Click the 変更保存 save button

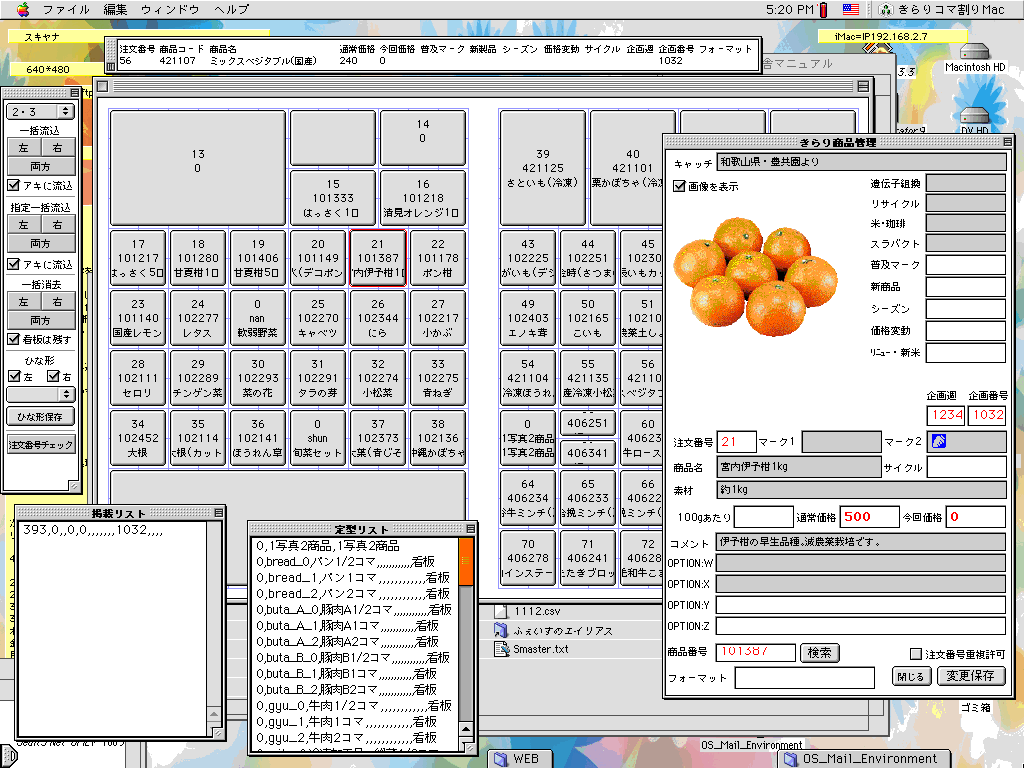click(970, 676)
